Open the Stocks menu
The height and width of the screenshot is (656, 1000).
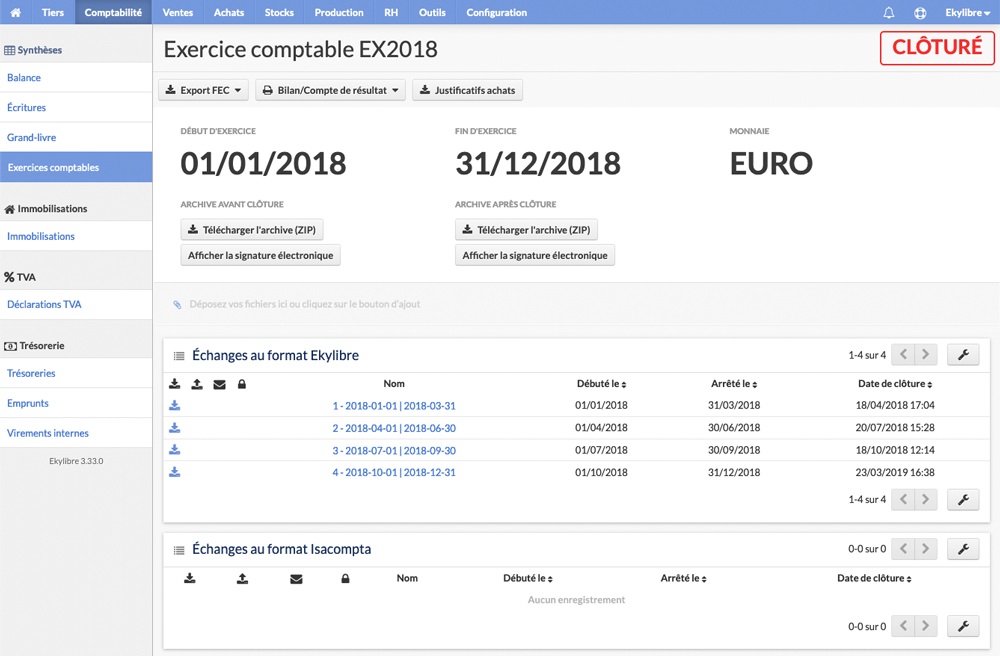[279, 13]
